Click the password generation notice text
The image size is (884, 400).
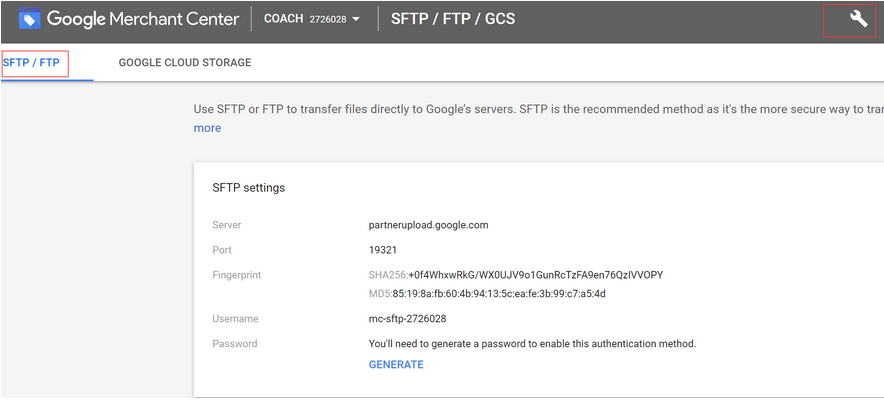coord(533,344)
